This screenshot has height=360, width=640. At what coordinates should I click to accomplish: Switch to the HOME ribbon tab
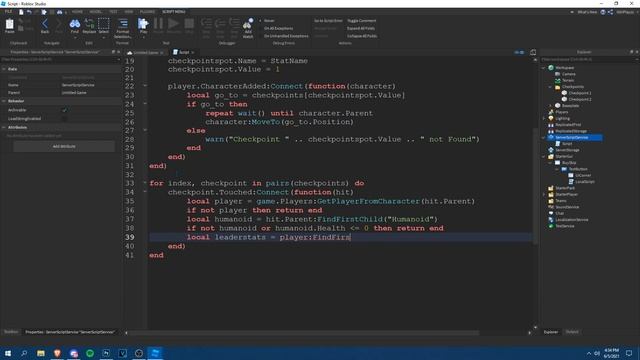[x=77, y=12]
